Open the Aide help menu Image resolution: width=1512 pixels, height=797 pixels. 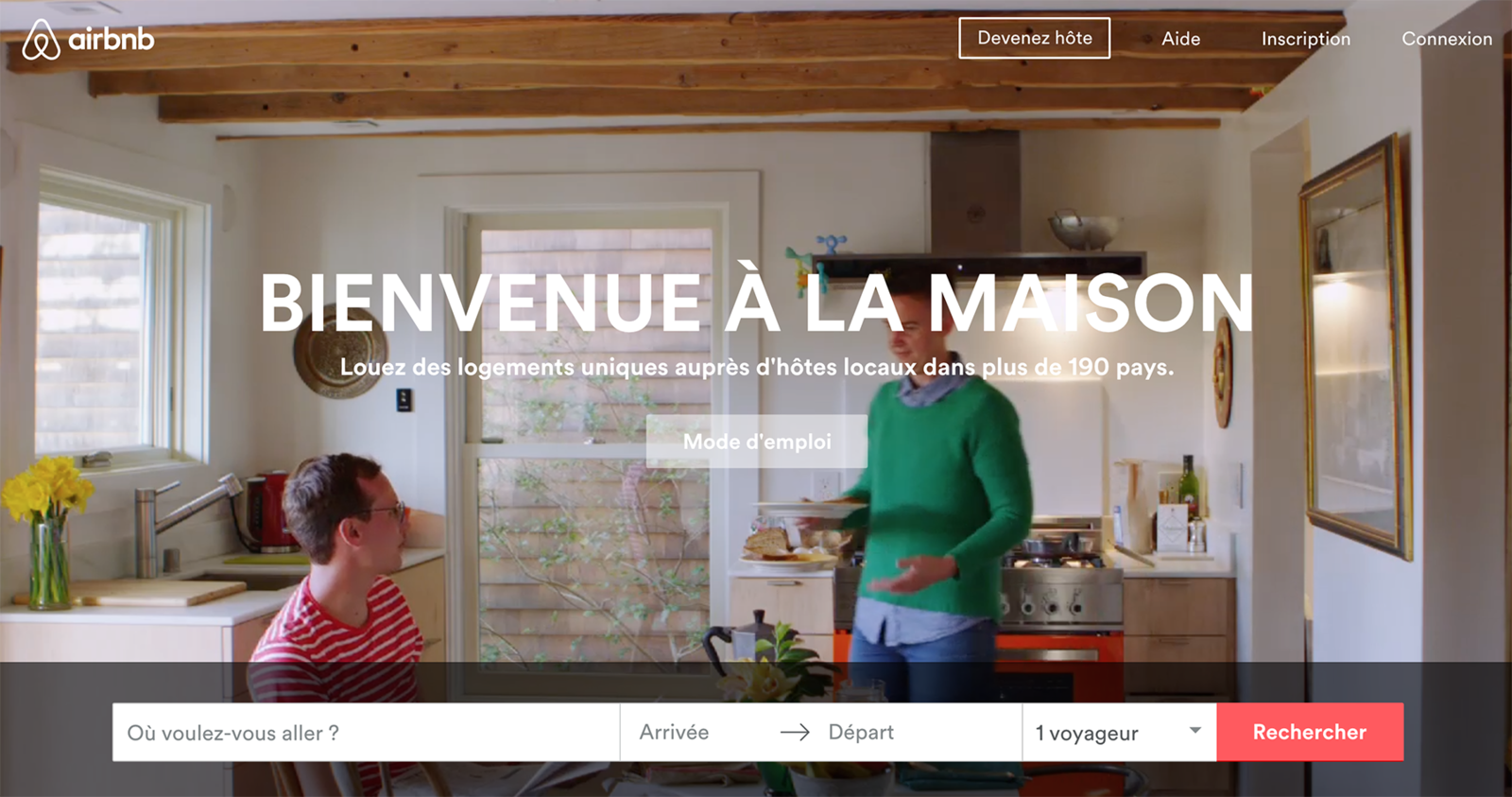(1180, 39)
